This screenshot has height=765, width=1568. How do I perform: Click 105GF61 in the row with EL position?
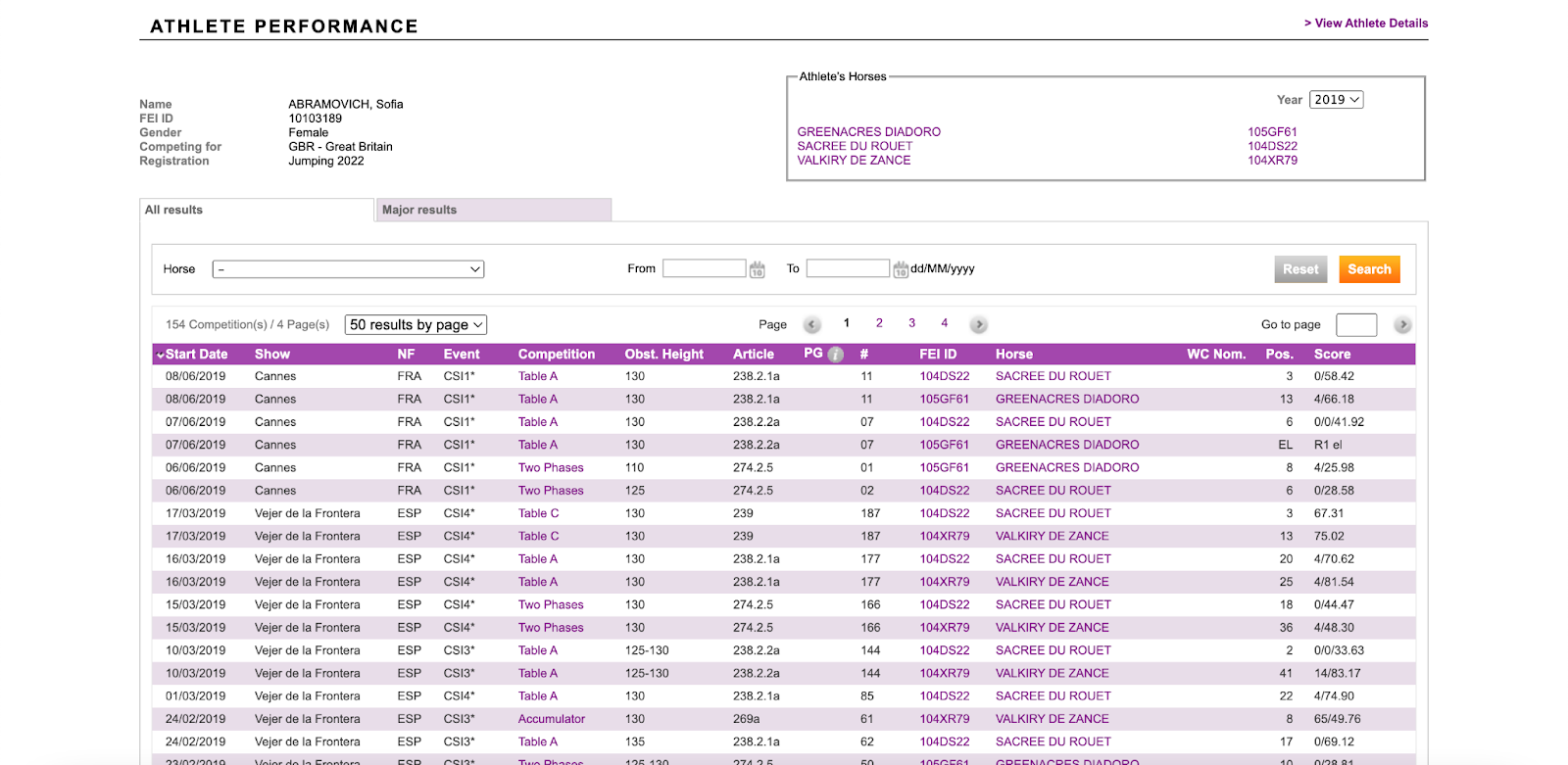945,445
